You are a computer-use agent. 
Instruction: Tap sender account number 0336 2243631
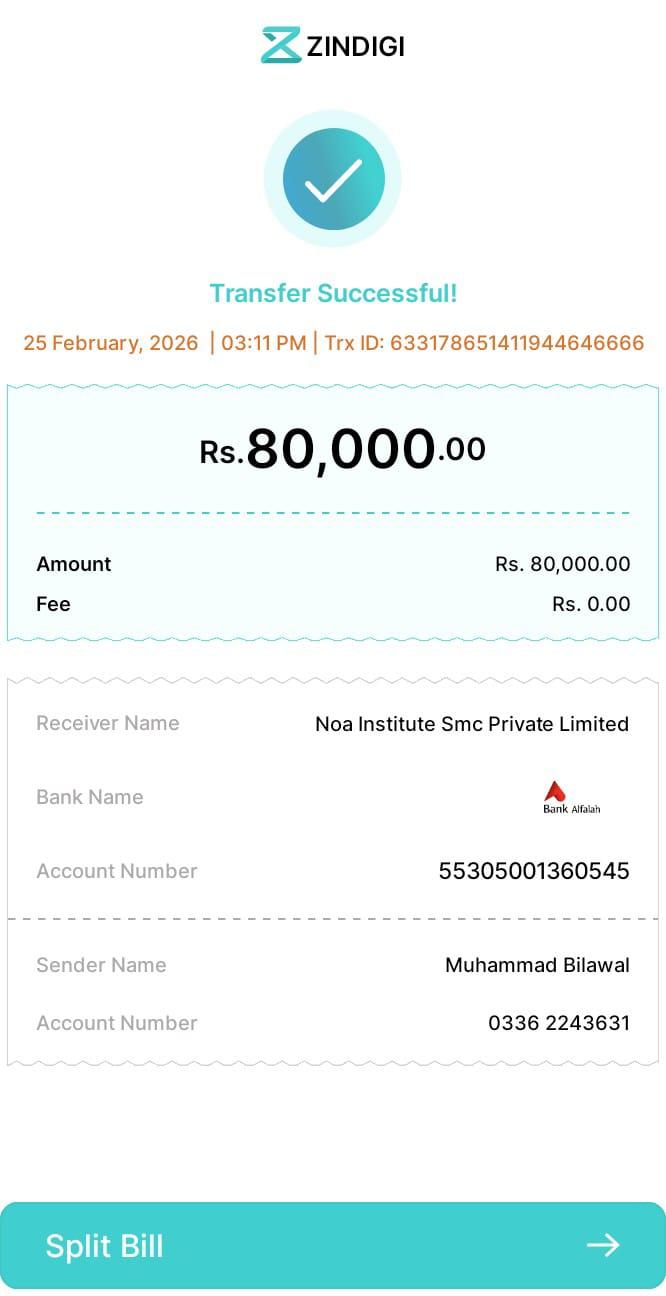[559, 1023]
